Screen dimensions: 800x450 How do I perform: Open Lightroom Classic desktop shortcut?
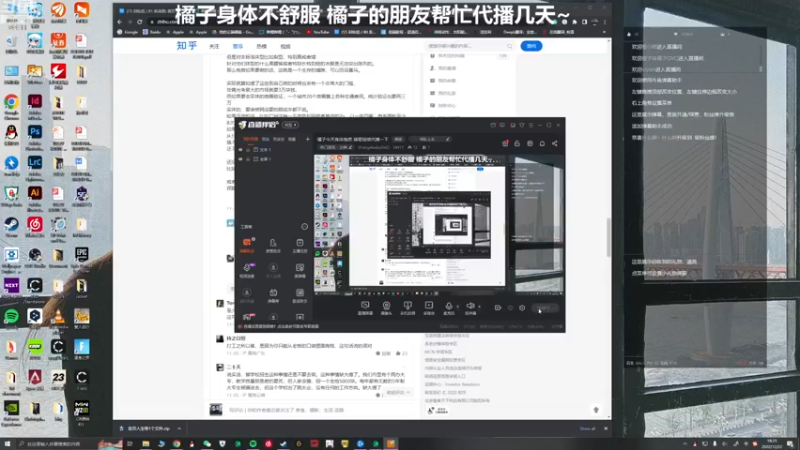(x=35, y=167)
